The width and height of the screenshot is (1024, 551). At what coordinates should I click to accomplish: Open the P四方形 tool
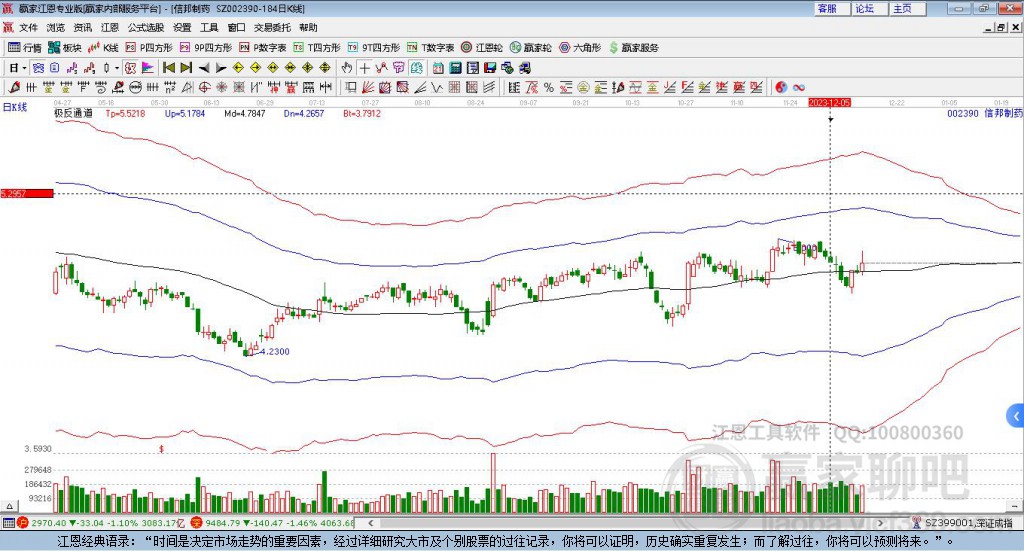point(149,48)
